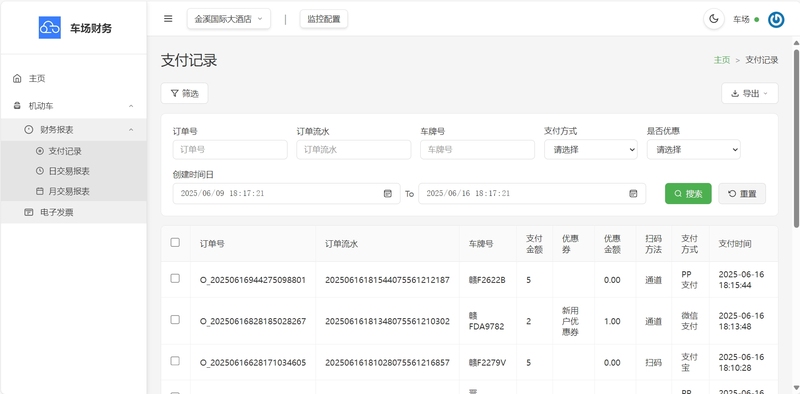Click the 扫码 cell in 赣F2279V row
This screenshot has width=800, height=394.
coord(654,362)
